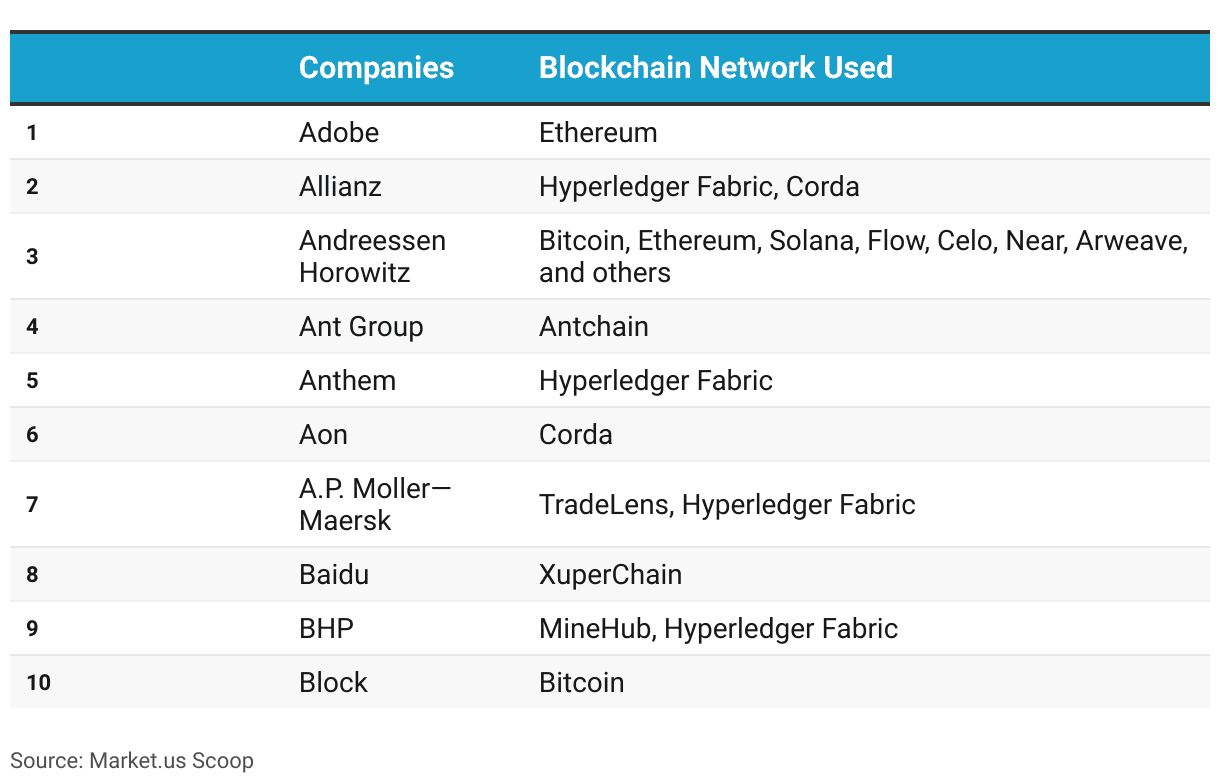Click the TradeLens, Hyperledger Fabric cell
Screen dimensions: 1220x784
tap(727, 505)
